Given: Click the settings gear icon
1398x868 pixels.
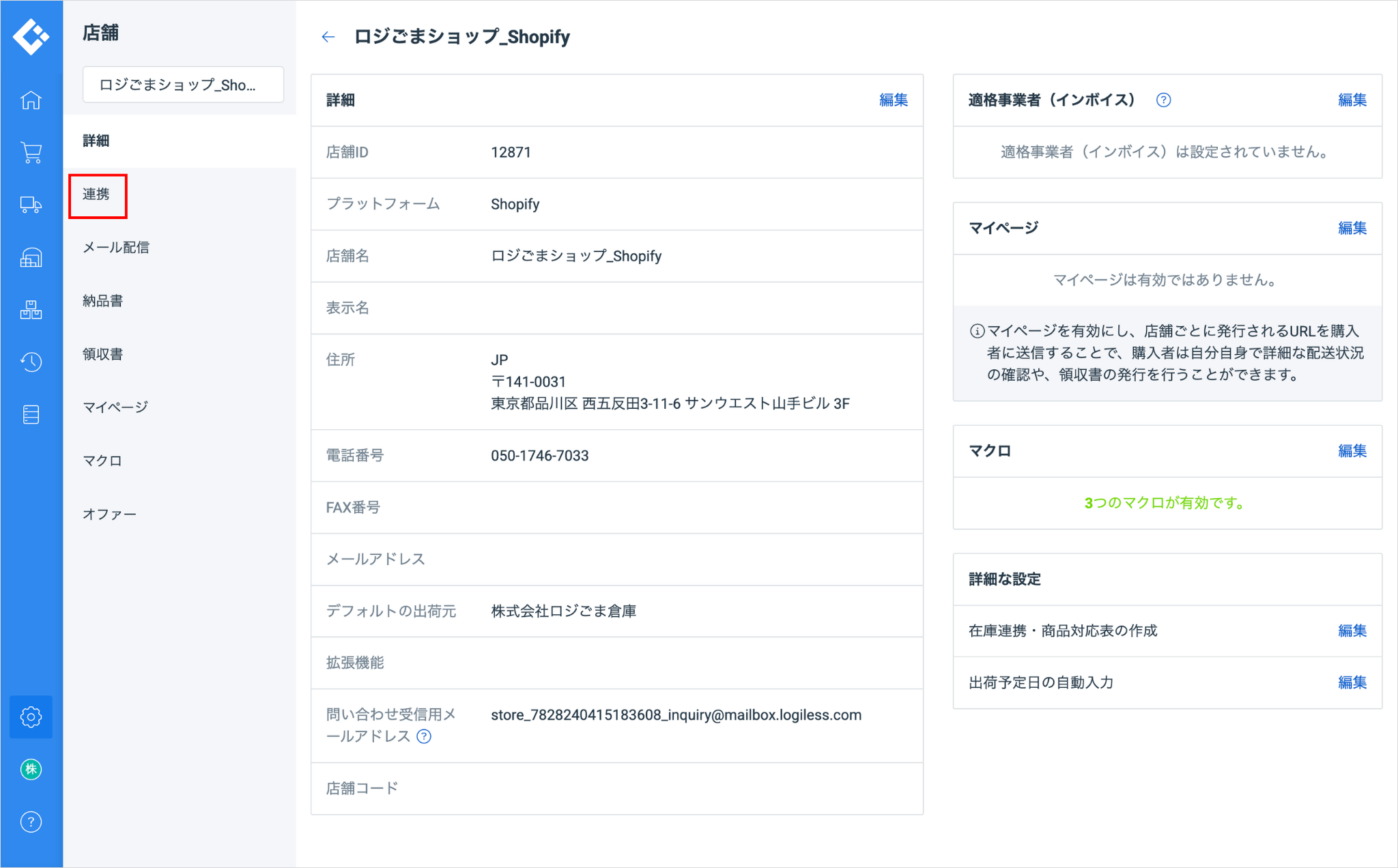Looking at the screenshot, I should click(x=31, y=717).
